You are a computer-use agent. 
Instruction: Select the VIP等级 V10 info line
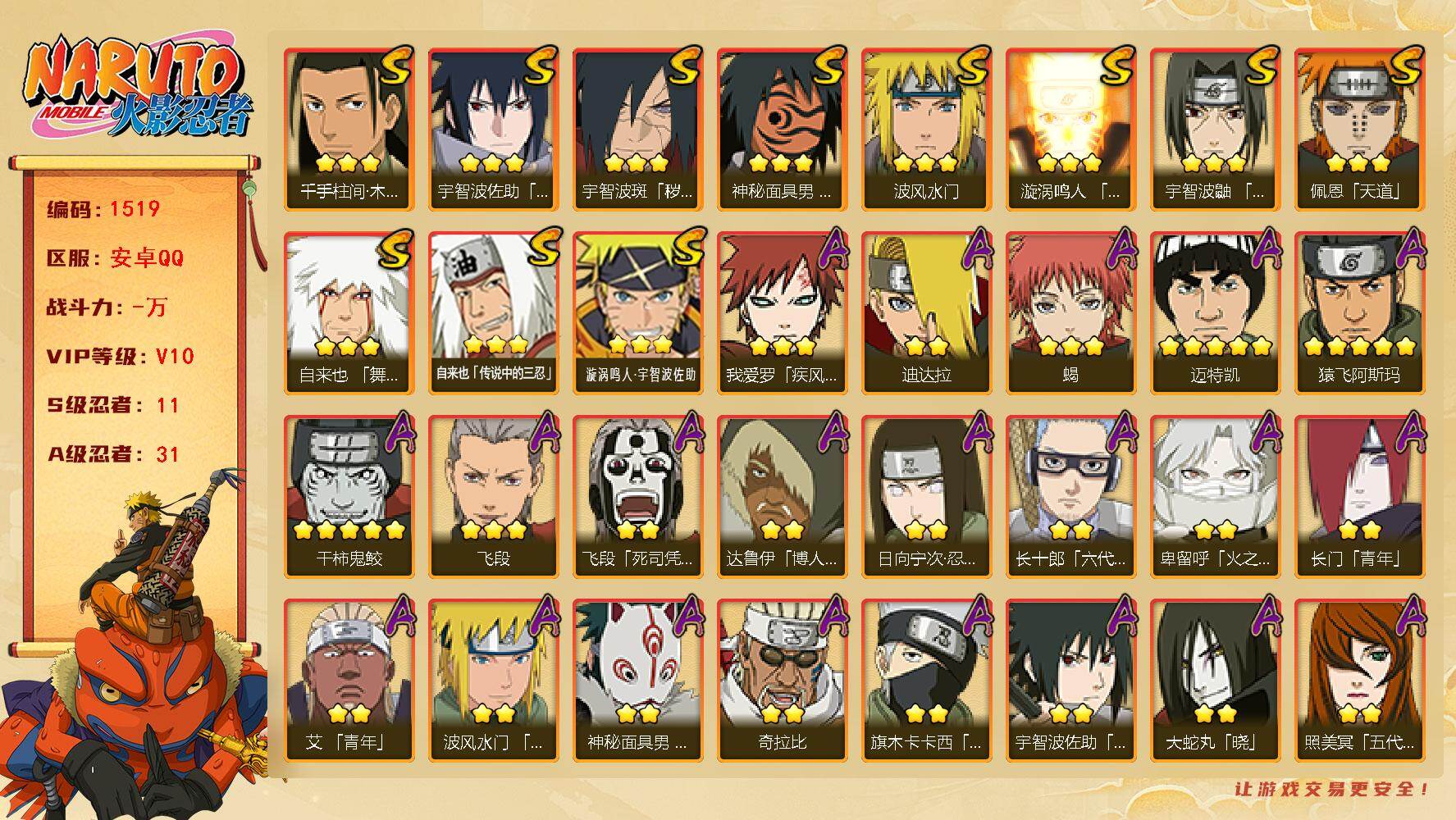121,356
